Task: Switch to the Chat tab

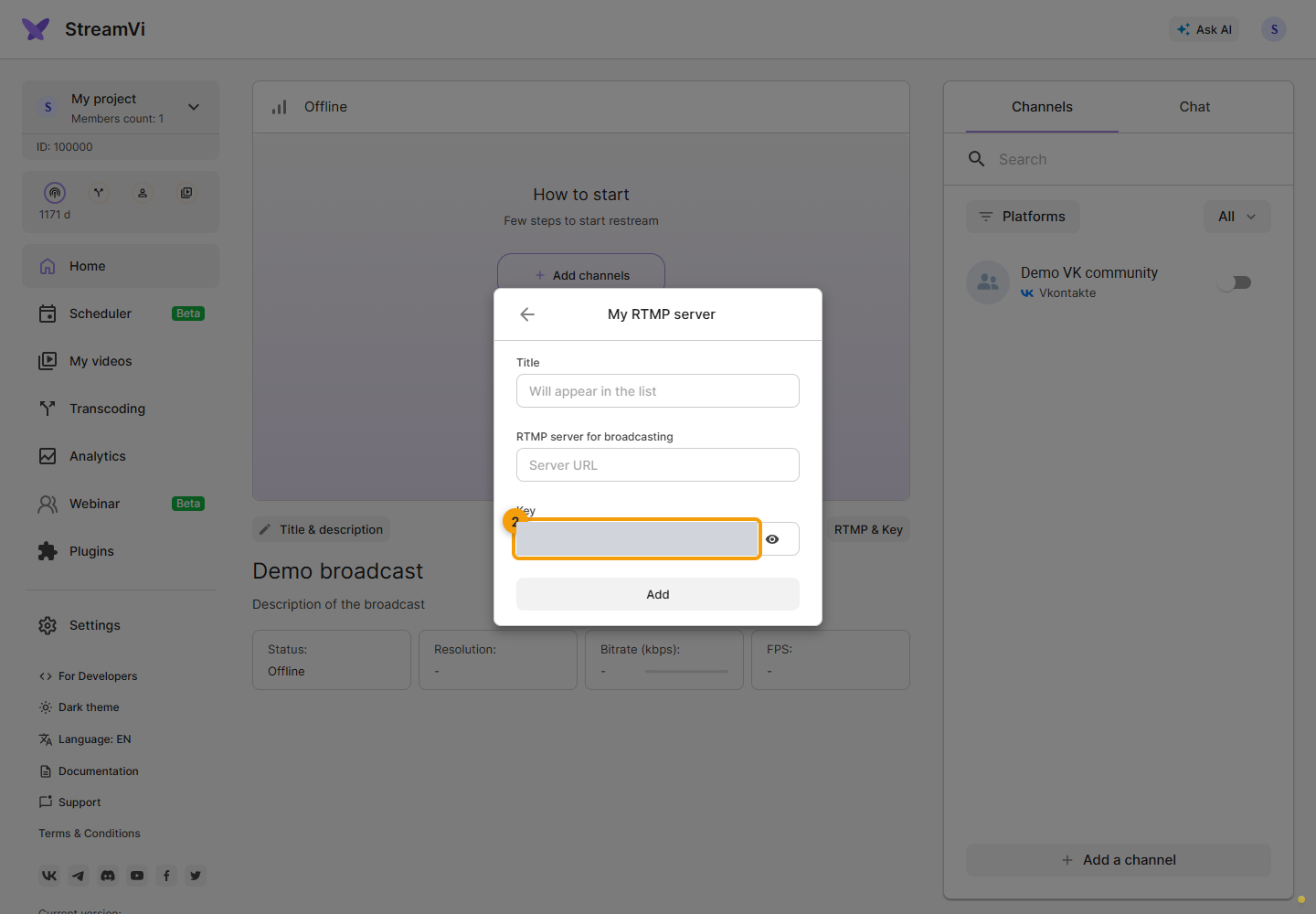Action: point(1194,107)
